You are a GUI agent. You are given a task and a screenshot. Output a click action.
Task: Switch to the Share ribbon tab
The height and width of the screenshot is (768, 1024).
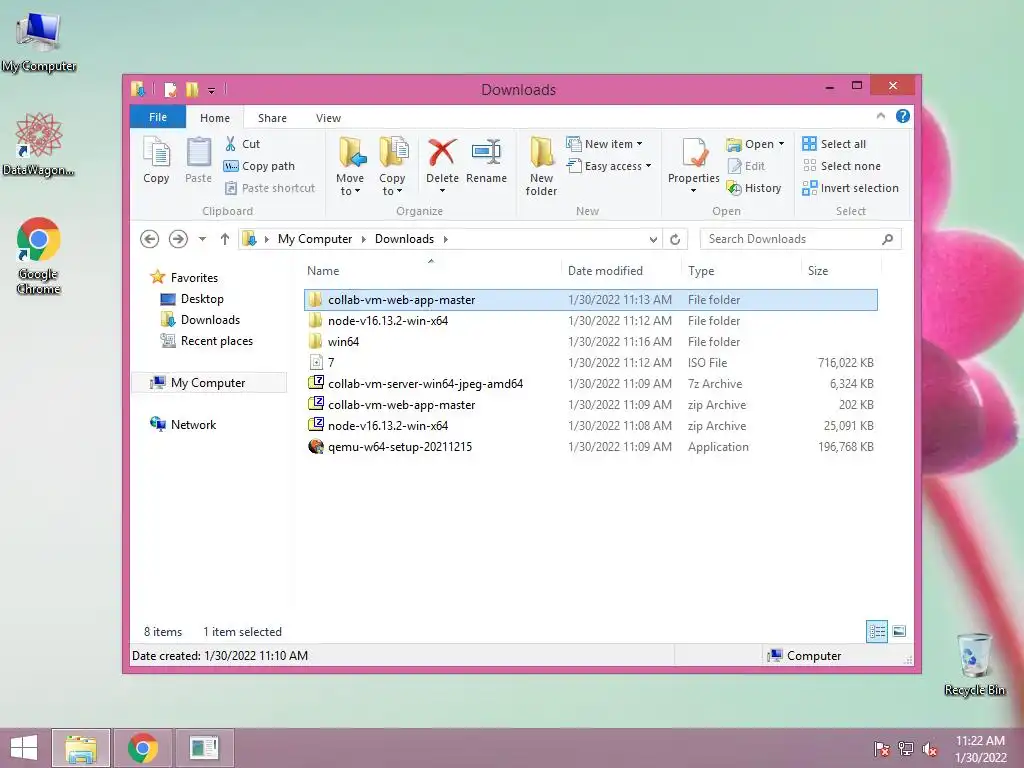click(x=272, y=118)
